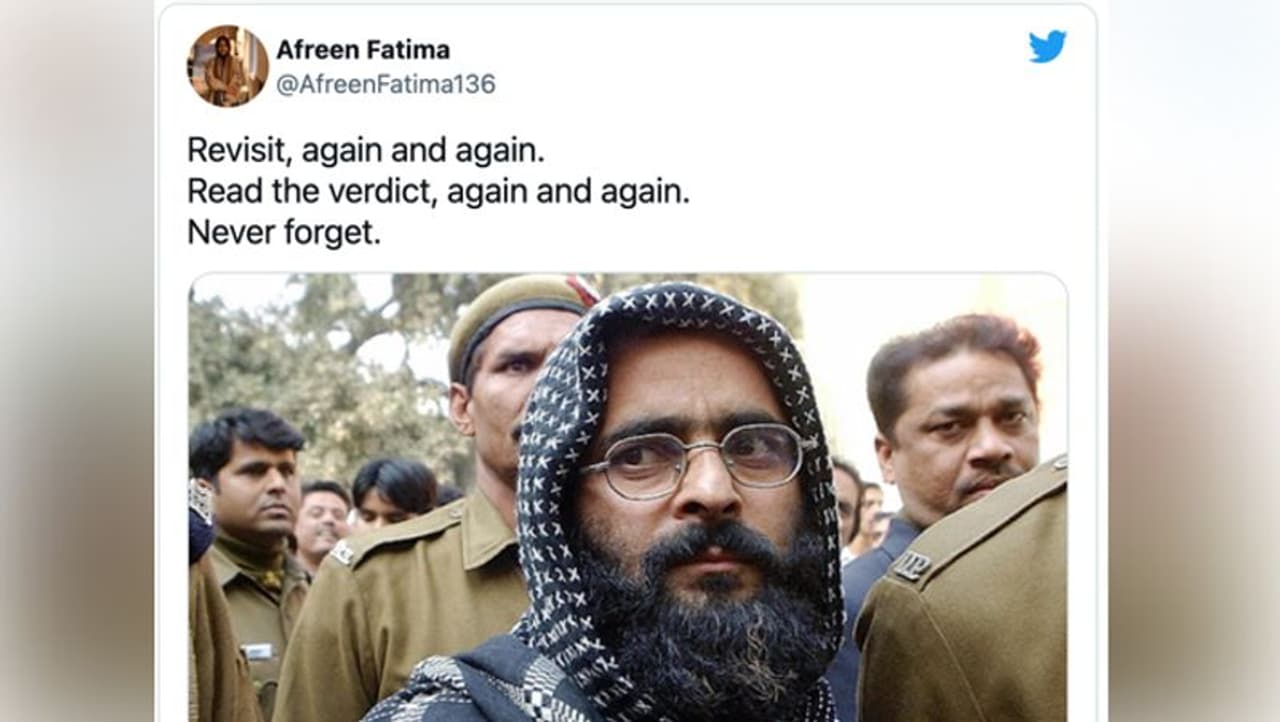Click the shoulder badge on right uniform
Viewport: 1280px width, 722px height.
910,566
